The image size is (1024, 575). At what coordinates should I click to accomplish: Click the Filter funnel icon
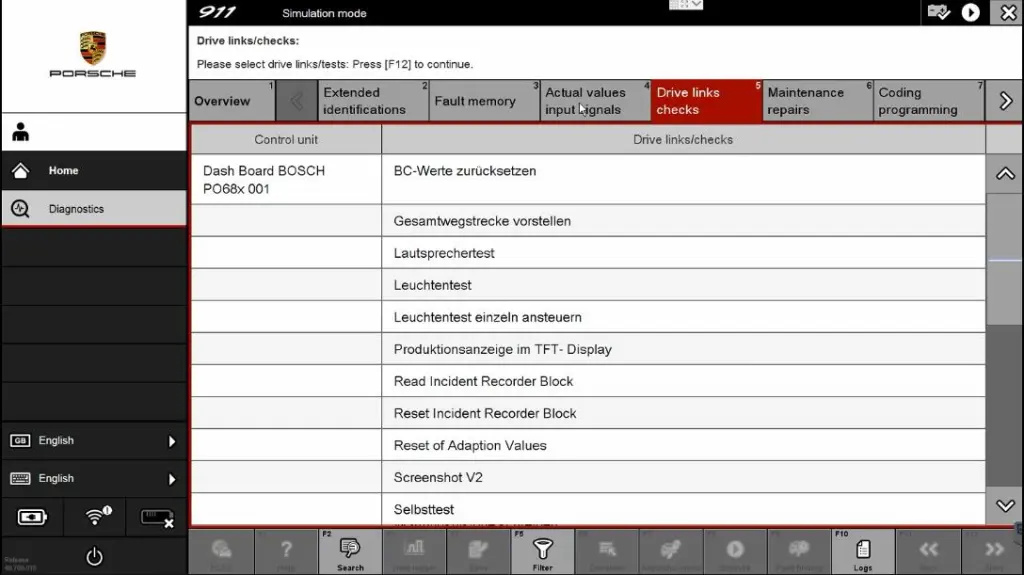(542, 551)
